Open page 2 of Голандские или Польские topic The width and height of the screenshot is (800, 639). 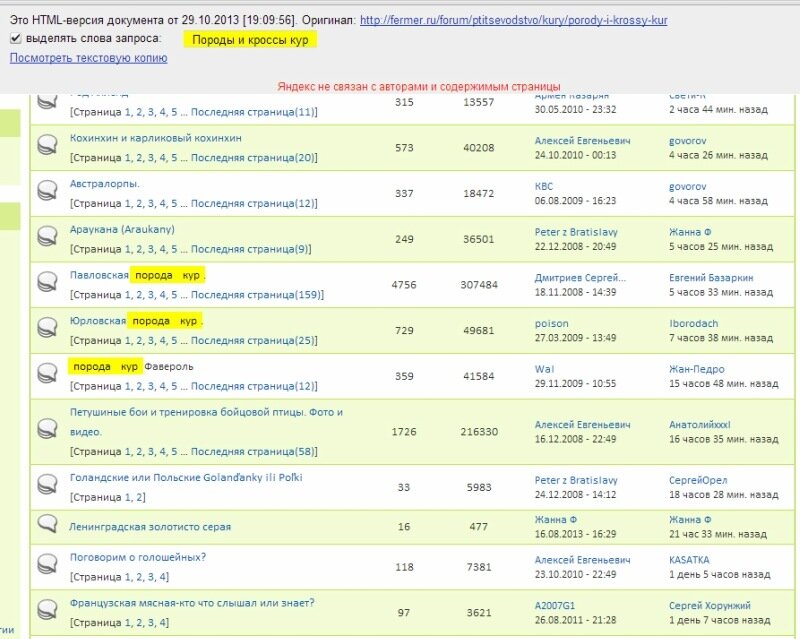[x=140, y=497]
